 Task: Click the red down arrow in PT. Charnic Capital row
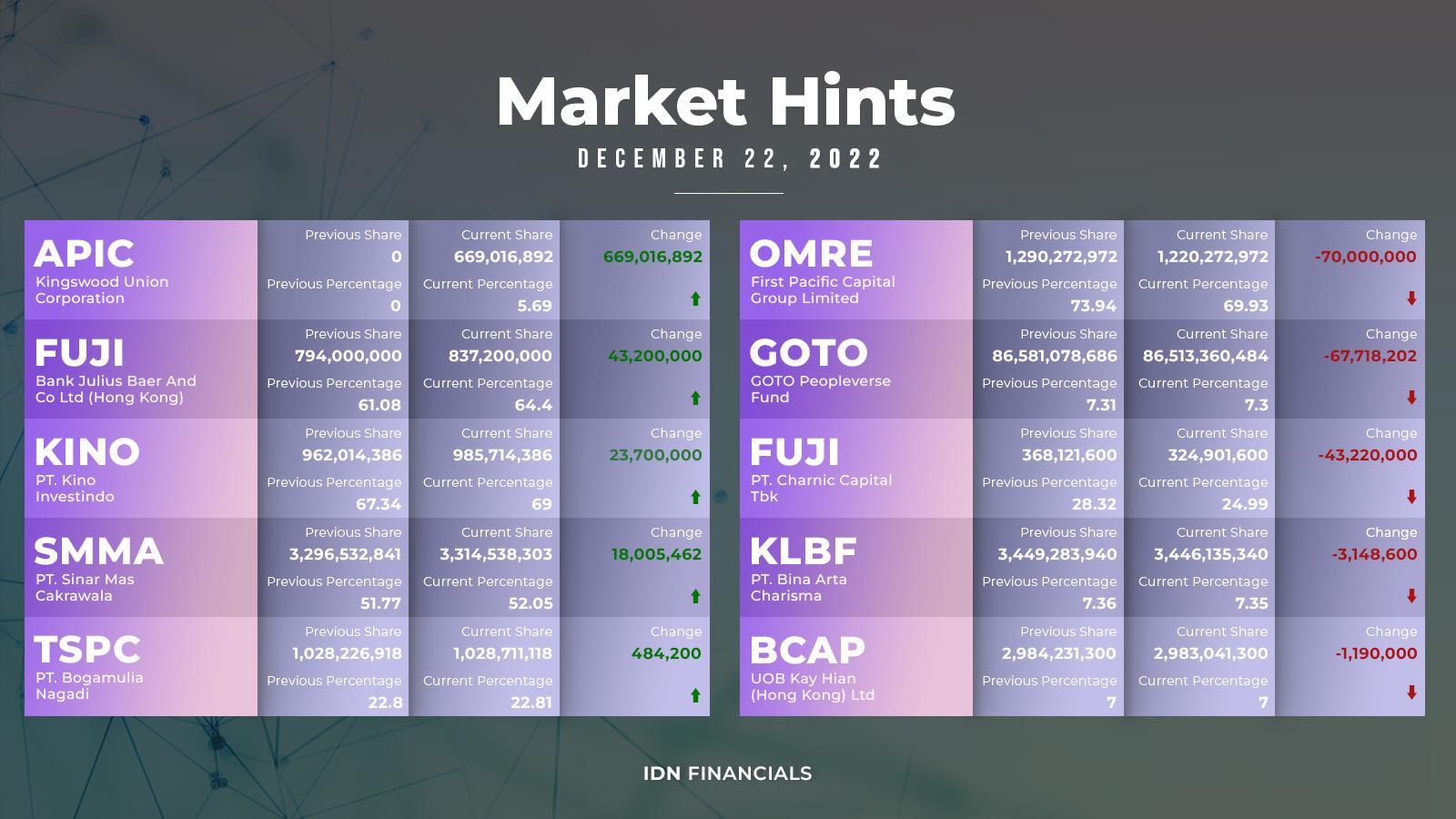(1411, 497)
